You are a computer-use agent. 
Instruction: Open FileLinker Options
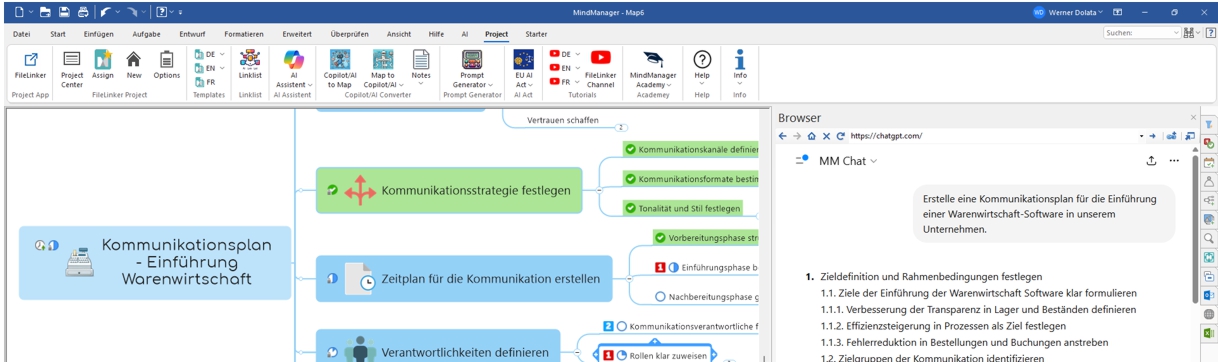coord(167,65)
